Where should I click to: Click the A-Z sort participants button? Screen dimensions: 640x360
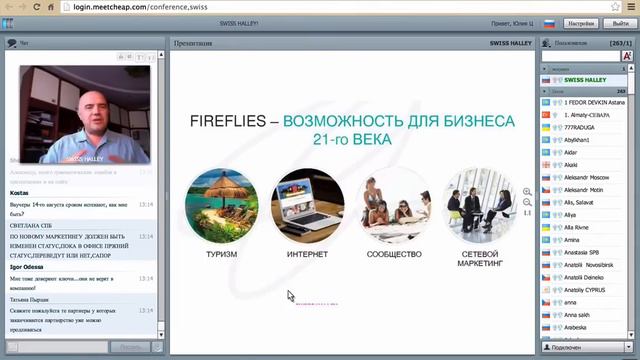click(627, 56)
